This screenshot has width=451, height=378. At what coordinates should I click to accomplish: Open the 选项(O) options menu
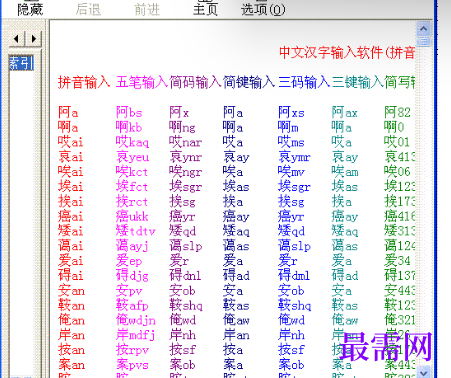[263, 9]
